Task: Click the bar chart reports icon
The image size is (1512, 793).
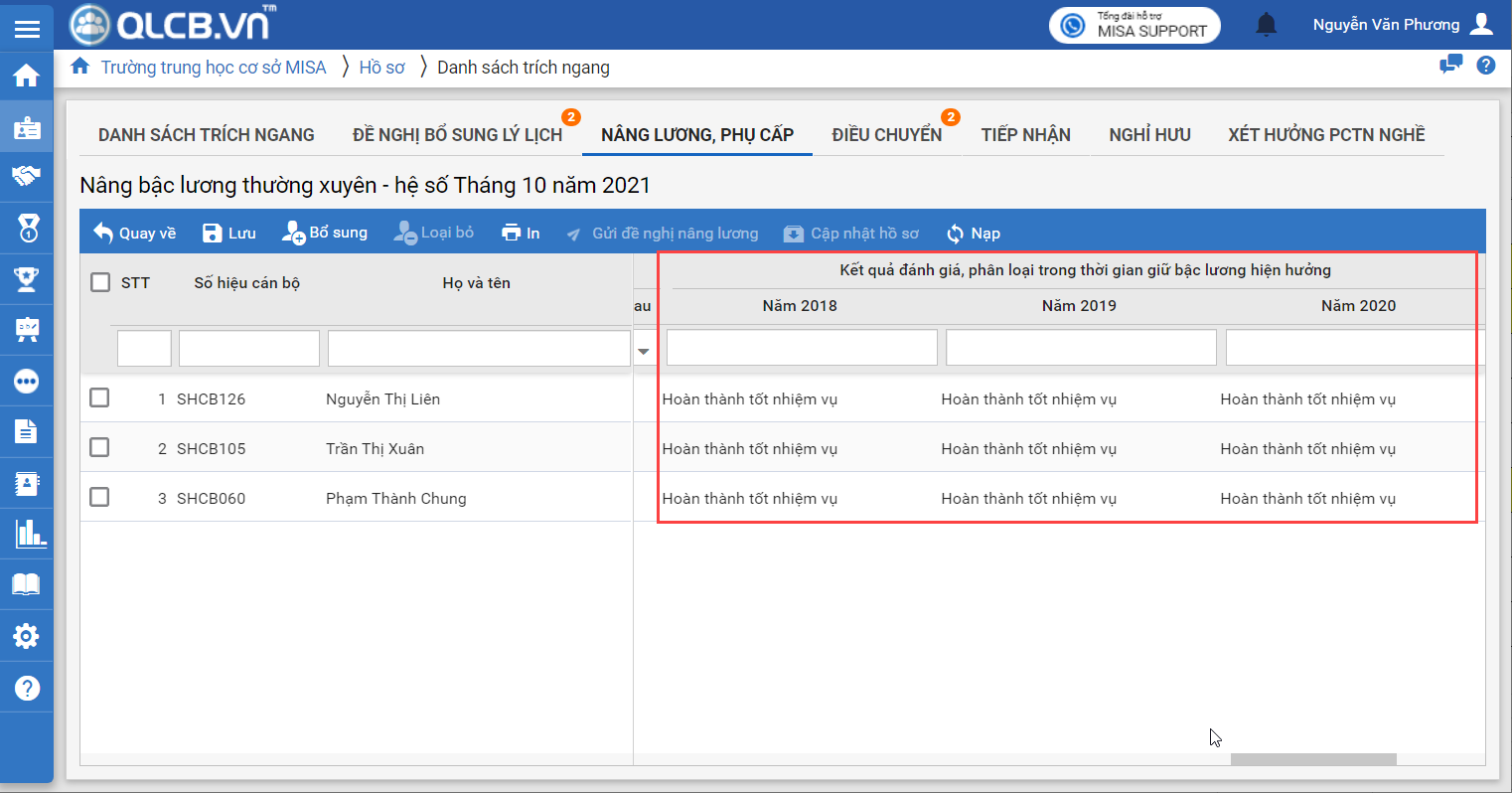Action: click(x=29, y=534)
